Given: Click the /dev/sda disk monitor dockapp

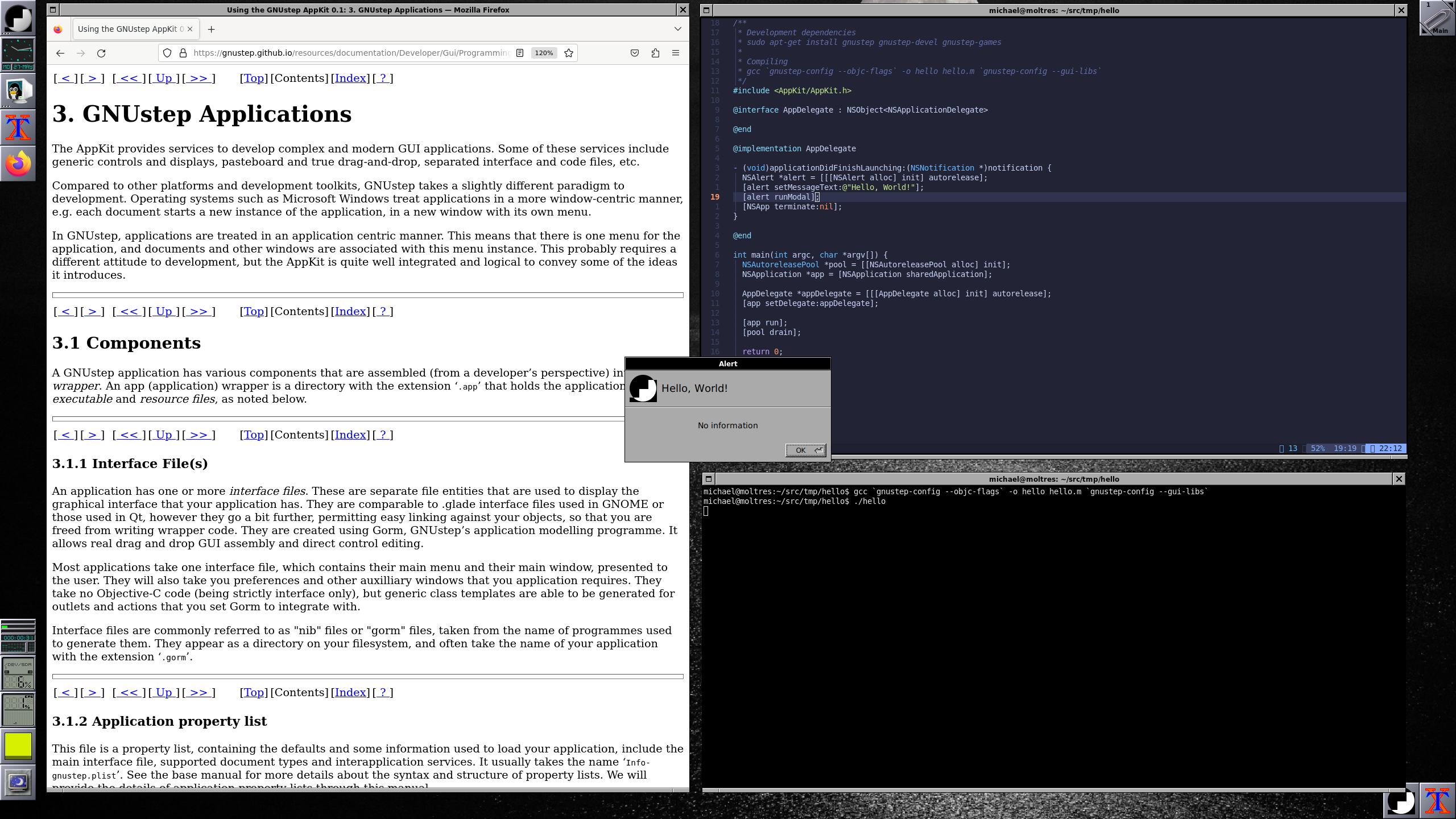Looking at the screenshot, I should [x=18, y=673].
